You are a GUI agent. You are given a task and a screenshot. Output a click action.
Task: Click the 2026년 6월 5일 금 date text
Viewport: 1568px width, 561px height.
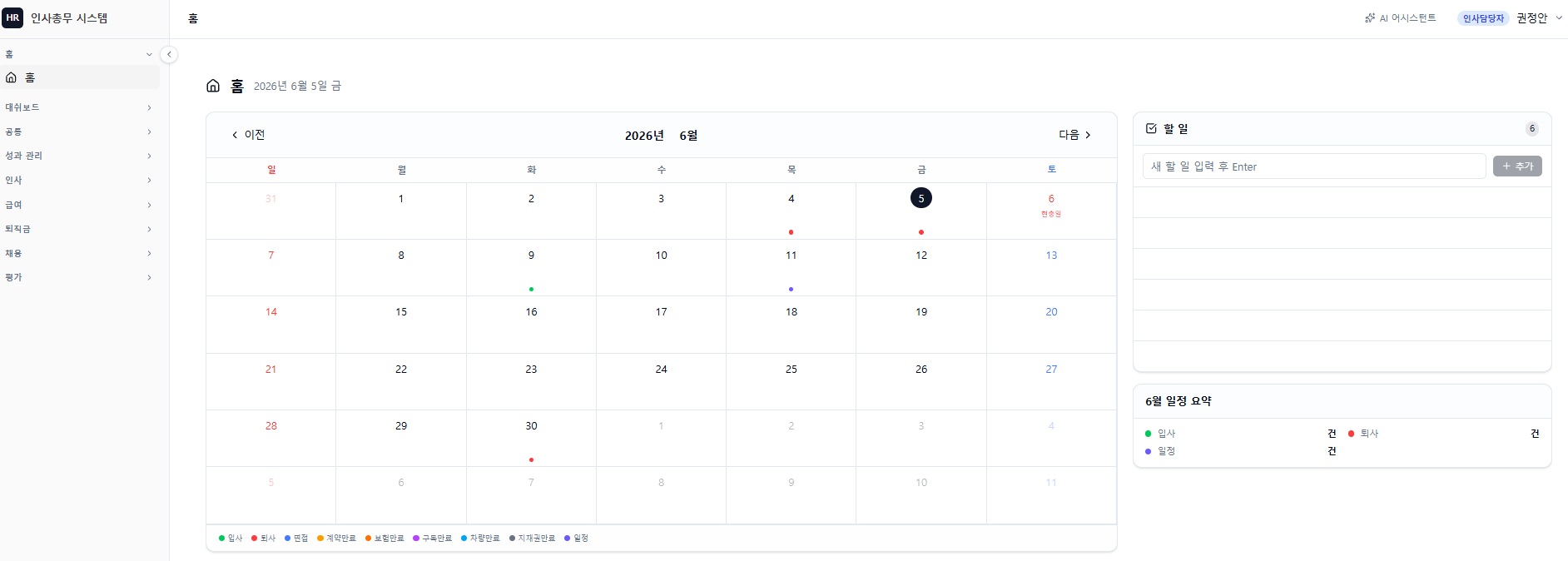297,86
